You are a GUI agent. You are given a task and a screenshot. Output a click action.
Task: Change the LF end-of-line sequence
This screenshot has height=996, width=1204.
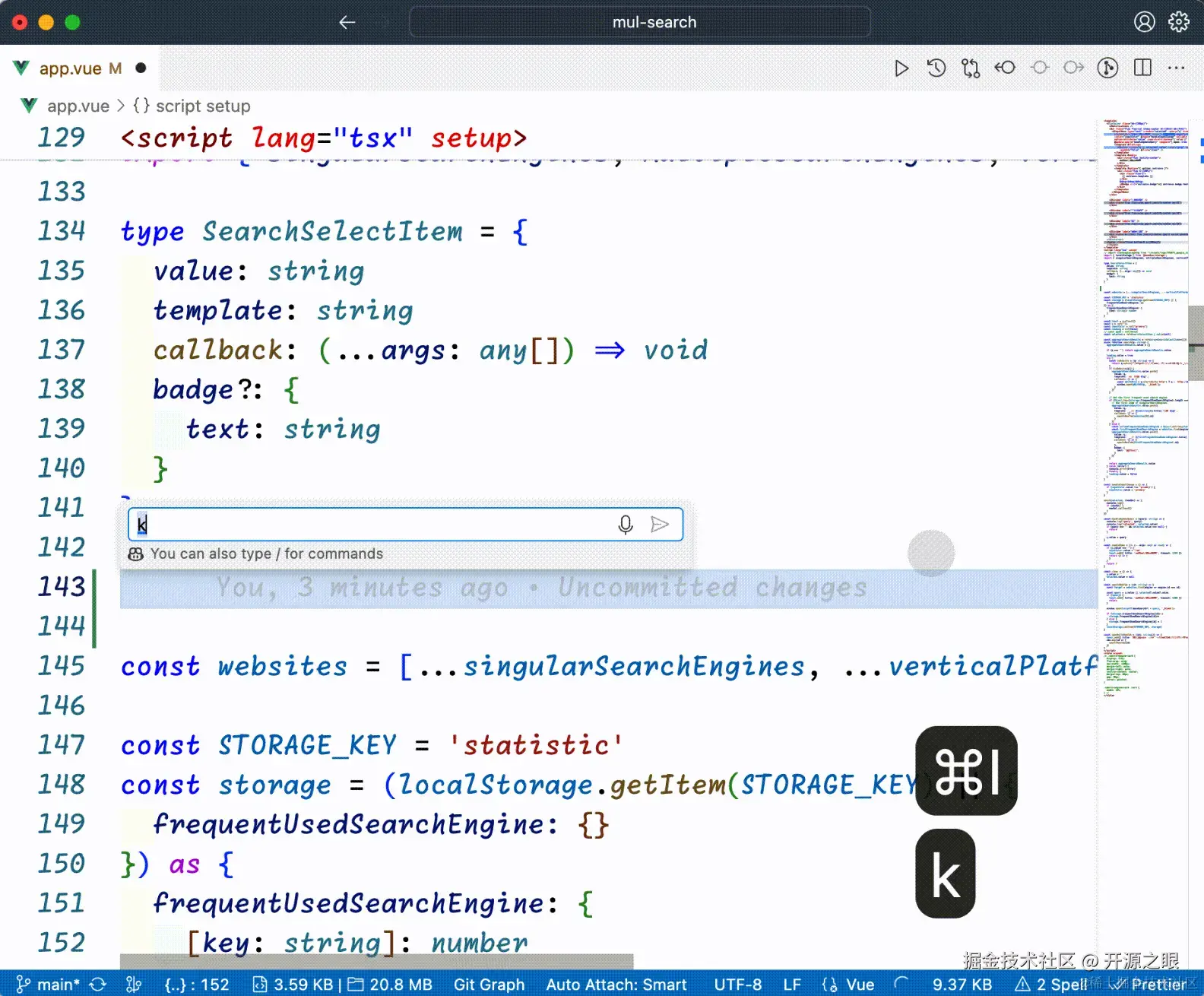tap(792, 985)
